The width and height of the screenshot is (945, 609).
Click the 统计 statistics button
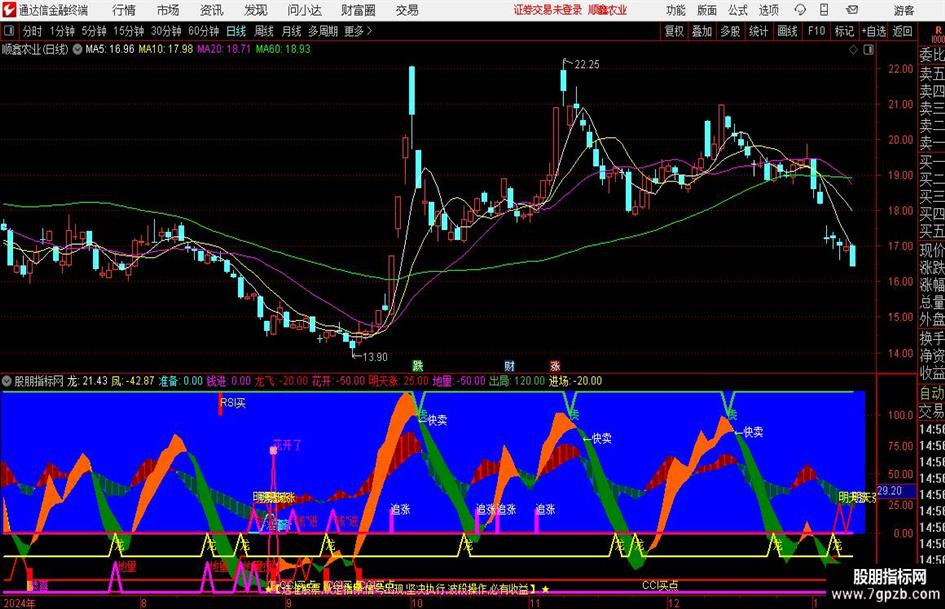click(x=758, y=31)
